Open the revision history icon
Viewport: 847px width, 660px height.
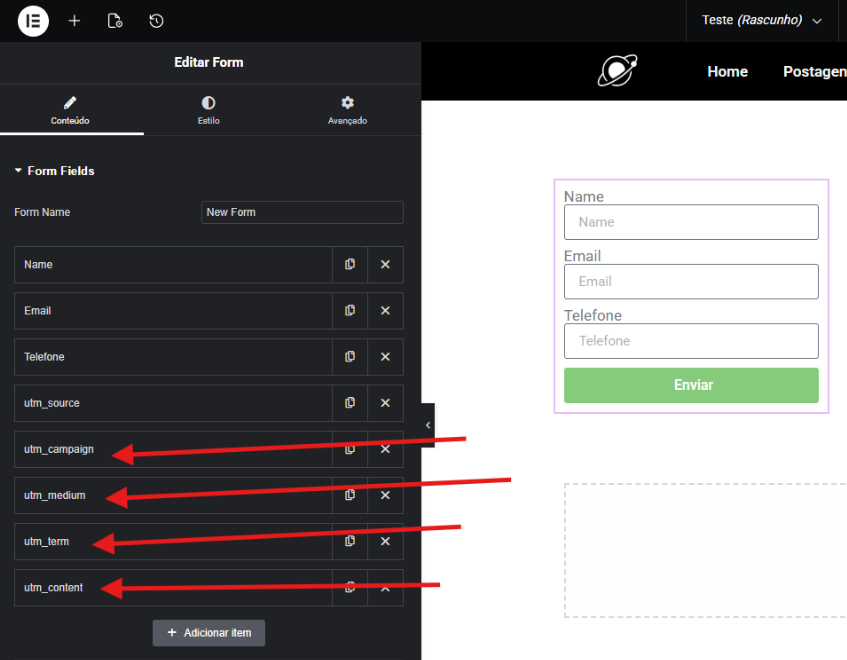pyautogui.click(x=156, y=20)
